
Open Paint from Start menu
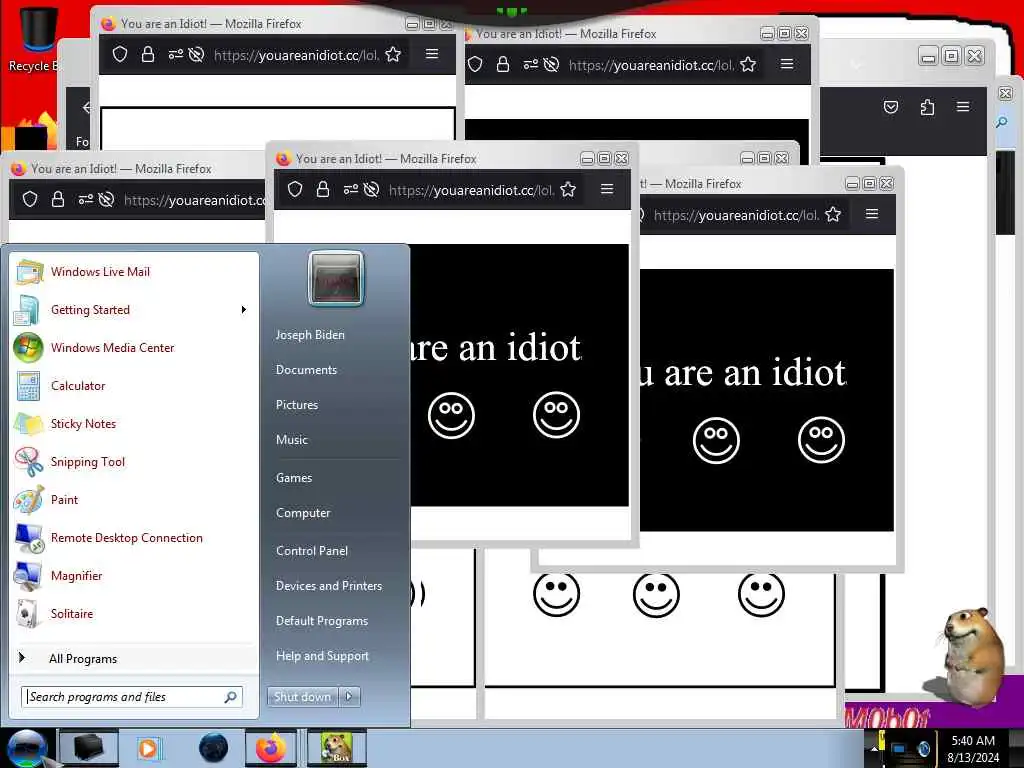[x=134, y=500]
